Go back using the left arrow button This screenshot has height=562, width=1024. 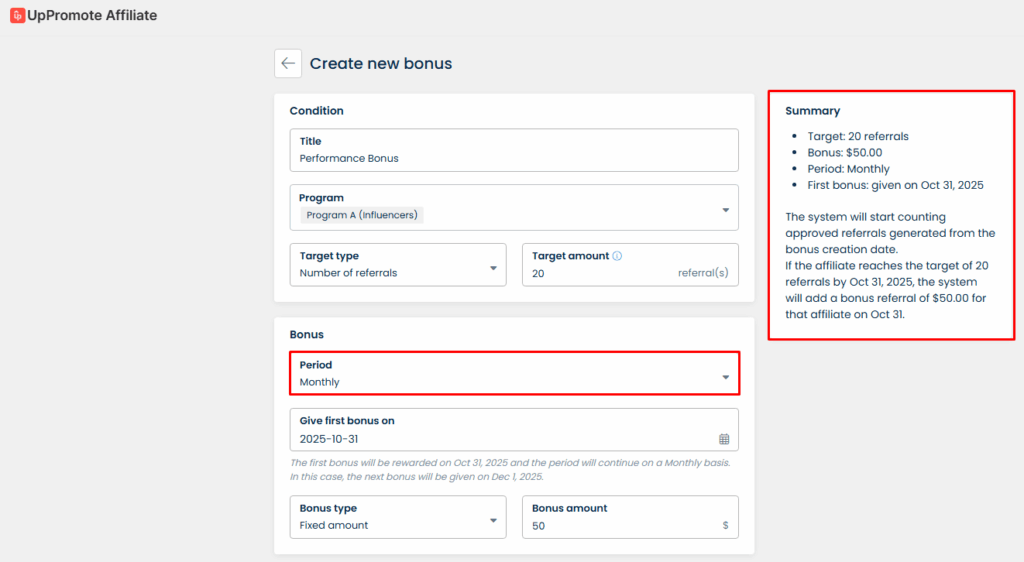288,63
